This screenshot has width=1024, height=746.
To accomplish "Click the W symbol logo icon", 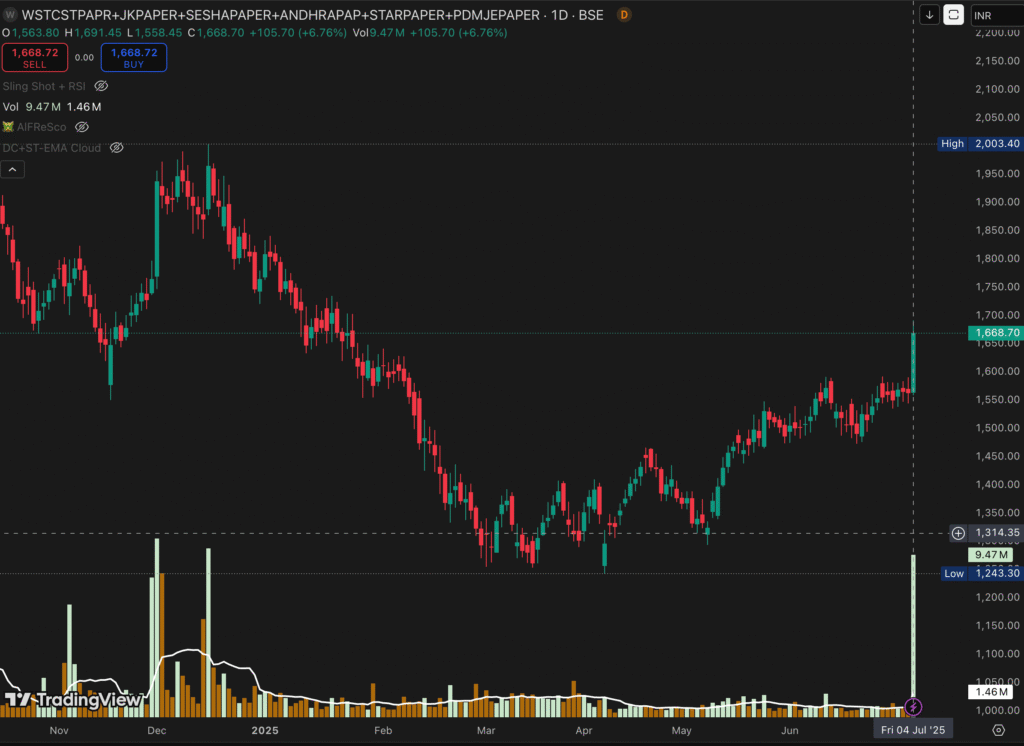I will coord(9,14).
